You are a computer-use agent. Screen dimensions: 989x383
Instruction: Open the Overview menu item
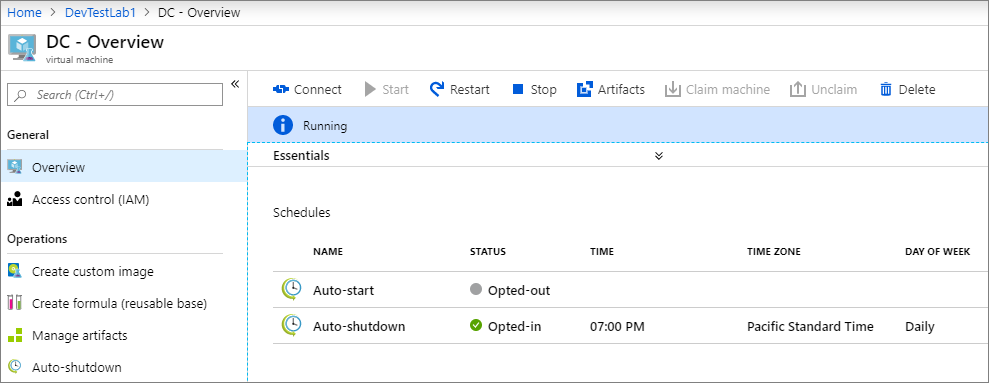pos(124,167)
